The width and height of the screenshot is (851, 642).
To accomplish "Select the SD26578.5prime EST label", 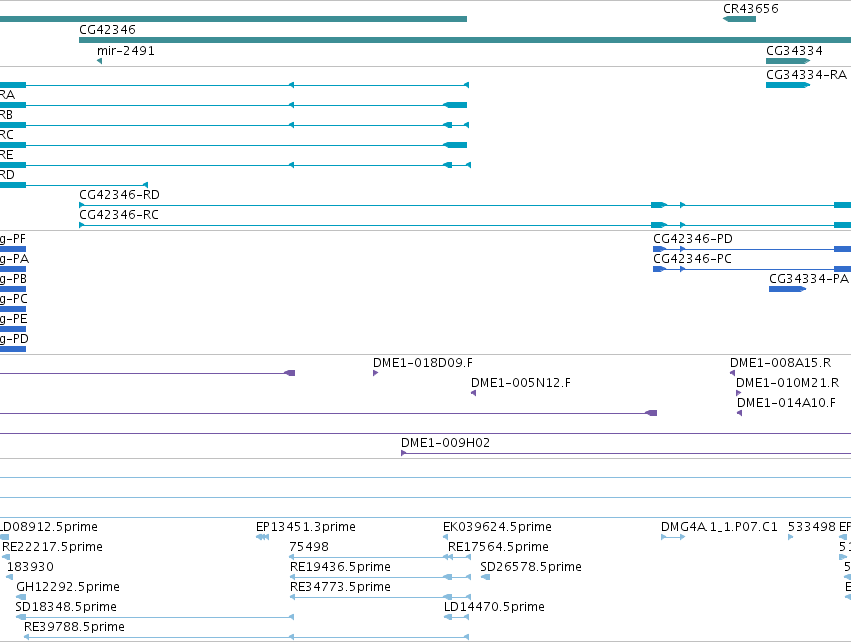I will coord(531,567).
